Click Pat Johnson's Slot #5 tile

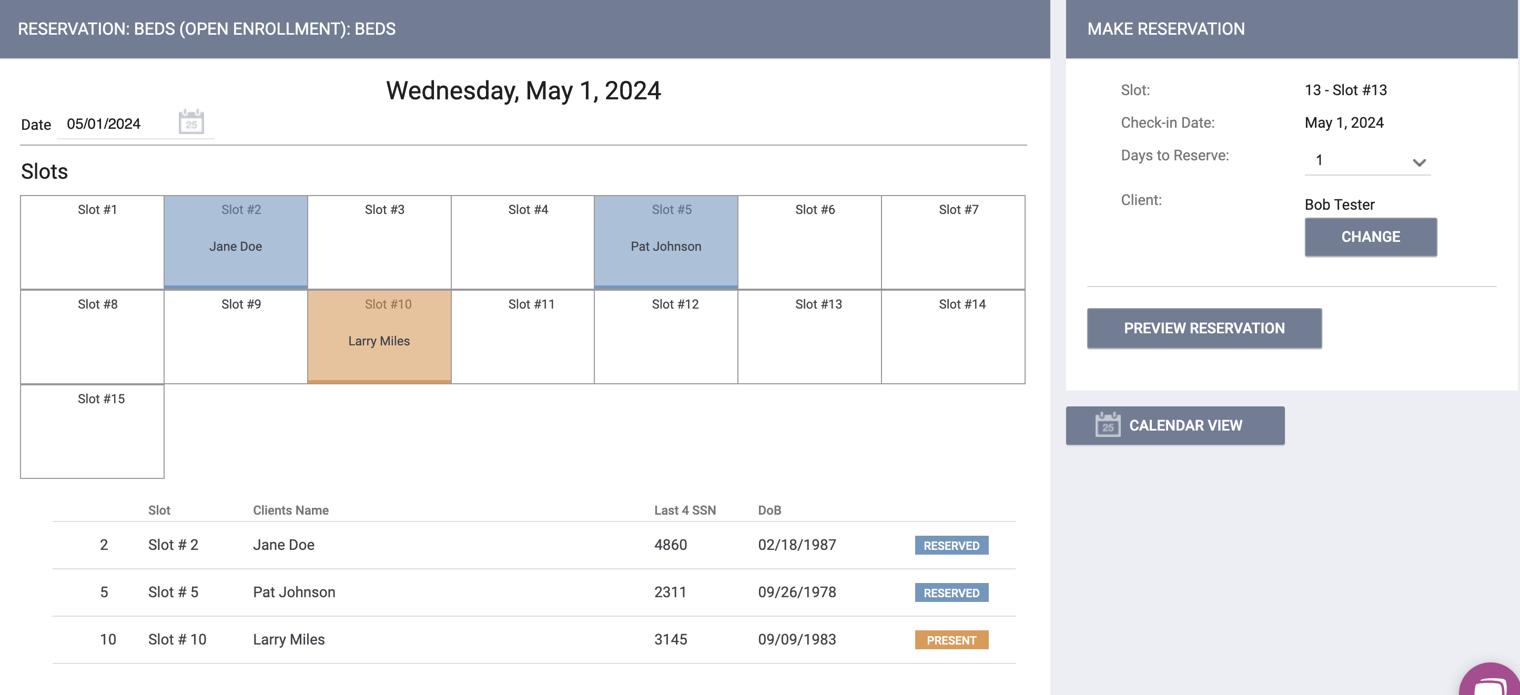click(666, 242)
